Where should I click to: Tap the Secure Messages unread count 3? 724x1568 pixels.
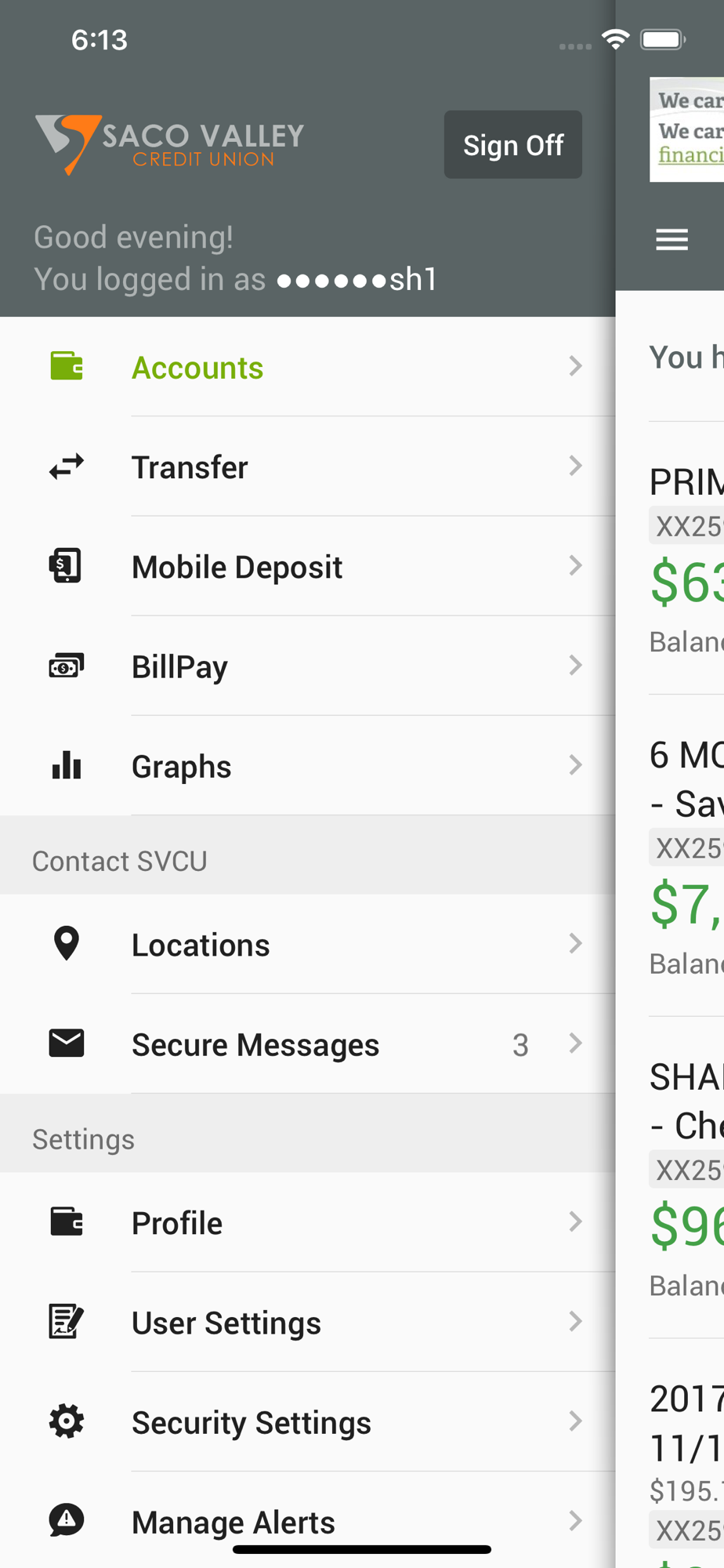[520, 1045]
